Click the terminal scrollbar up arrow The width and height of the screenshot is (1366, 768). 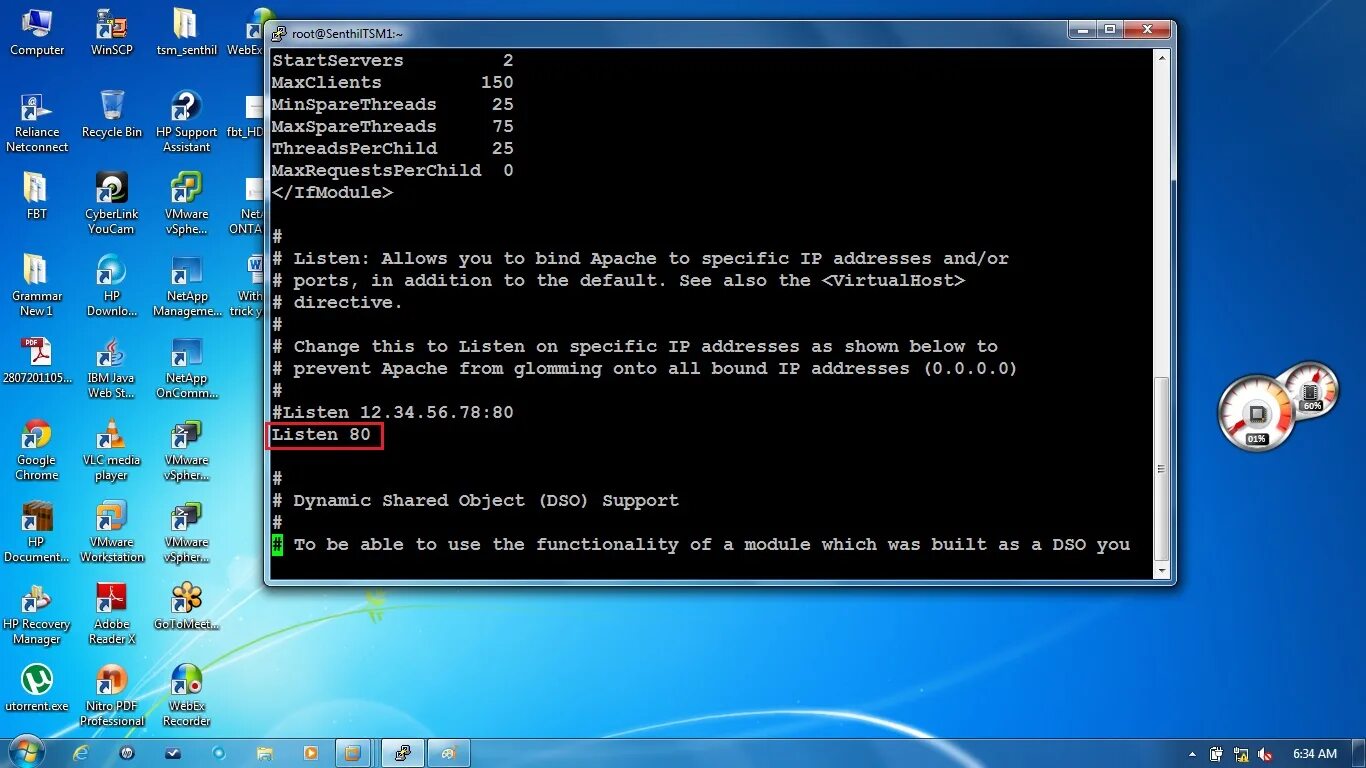[1162, 58]
